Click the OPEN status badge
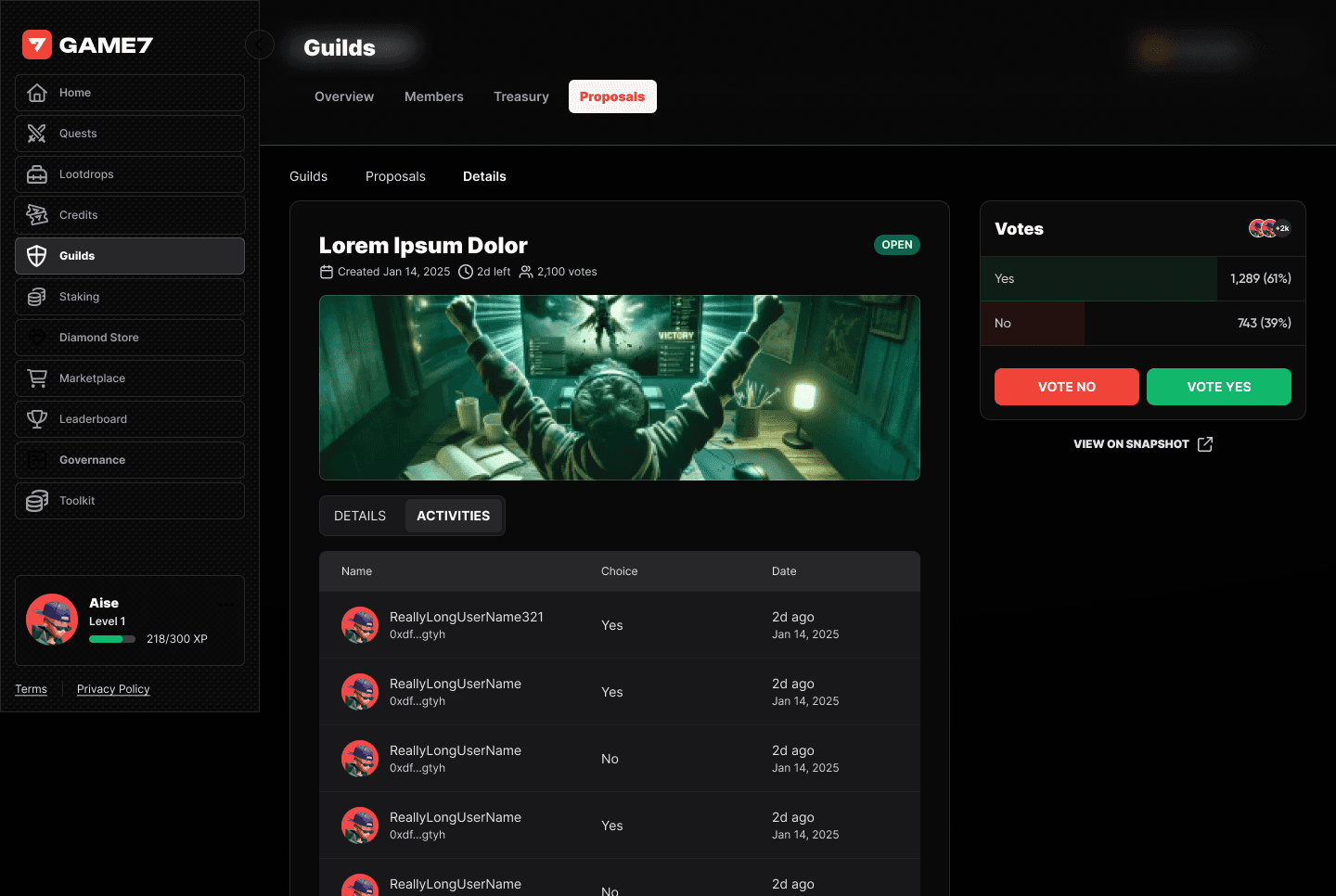Viewport: 1336px width, 896px height. [897, 245]
